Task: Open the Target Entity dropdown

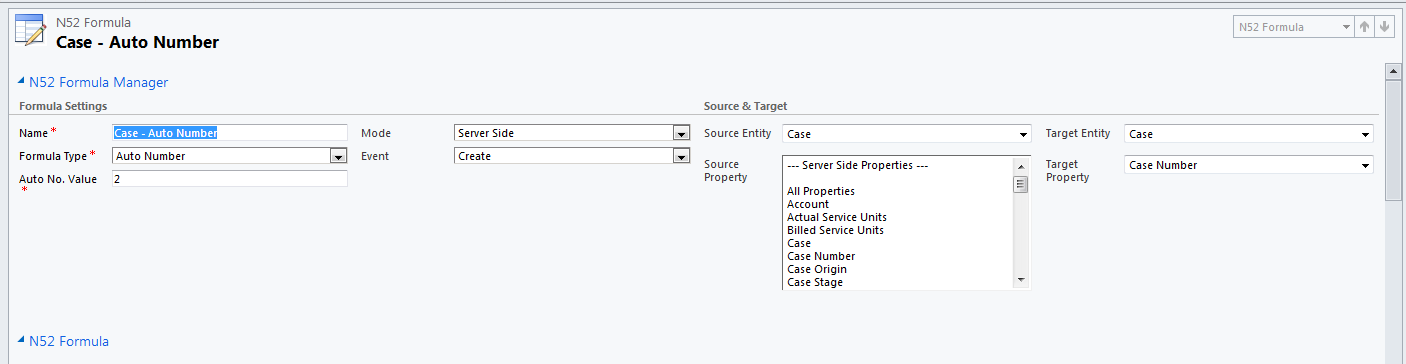Action: pyautogui.click(x=1249, y=134)
